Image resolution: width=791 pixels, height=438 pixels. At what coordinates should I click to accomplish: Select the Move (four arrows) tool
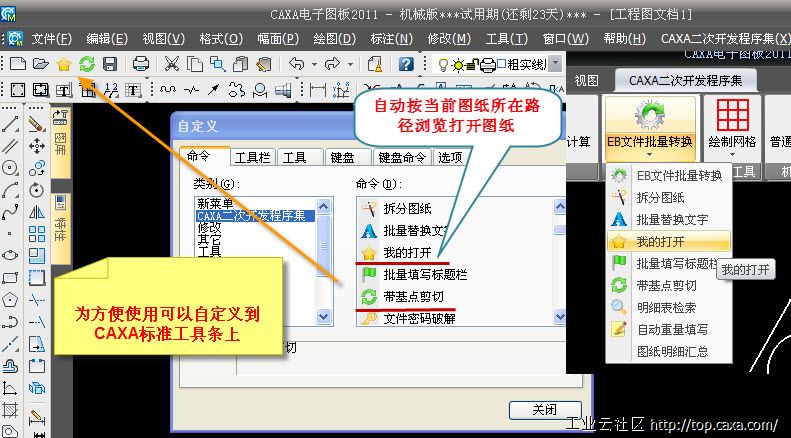(37, 146)
